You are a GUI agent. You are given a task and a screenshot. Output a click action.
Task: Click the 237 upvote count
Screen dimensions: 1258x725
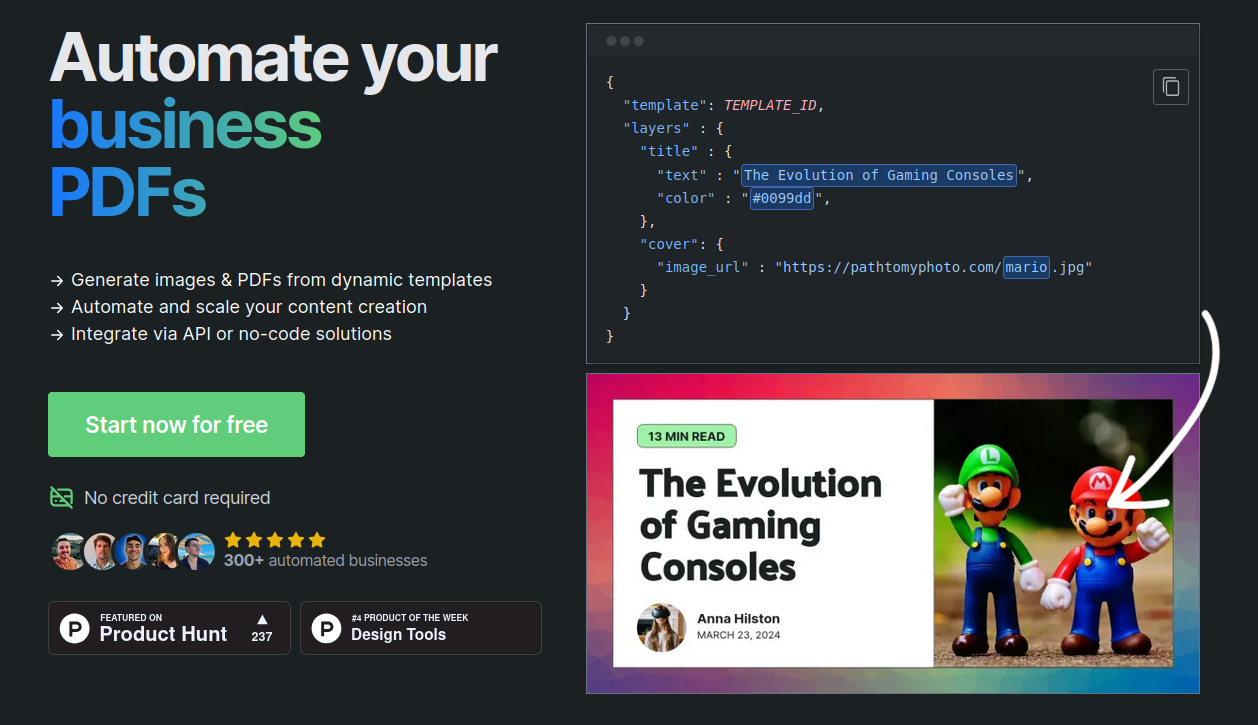pos(262,637)
